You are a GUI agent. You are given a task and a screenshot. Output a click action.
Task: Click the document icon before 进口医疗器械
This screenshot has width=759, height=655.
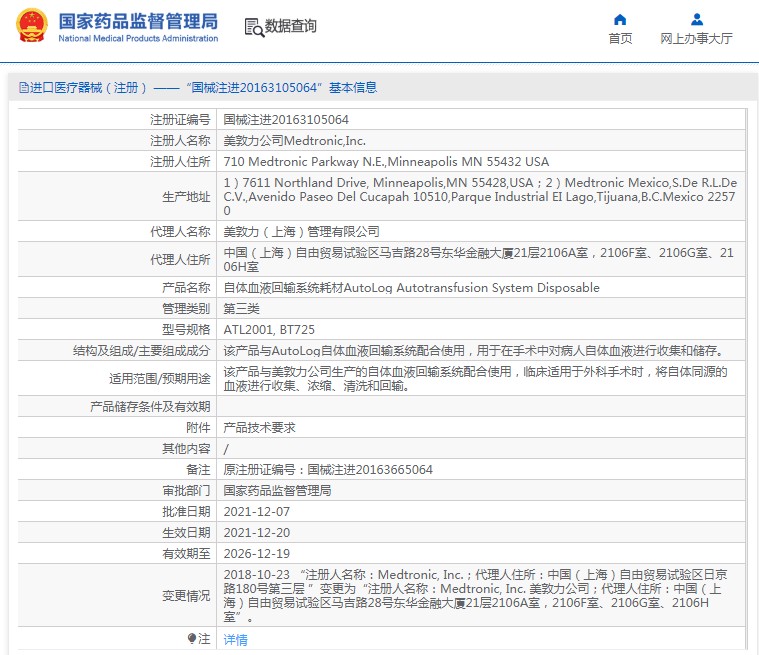pos(23,88)
